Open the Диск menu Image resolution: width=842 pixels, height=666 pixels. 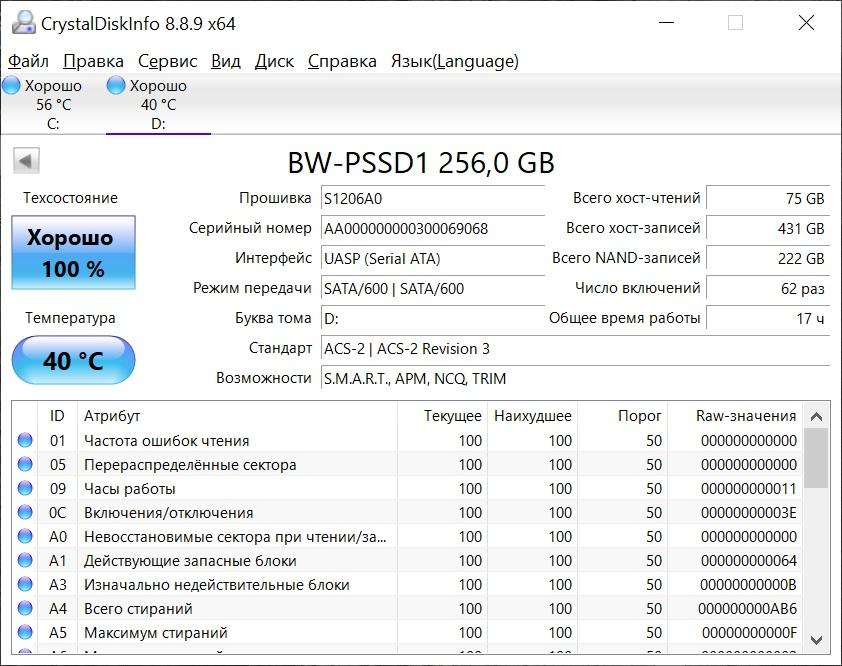[274, 61]
